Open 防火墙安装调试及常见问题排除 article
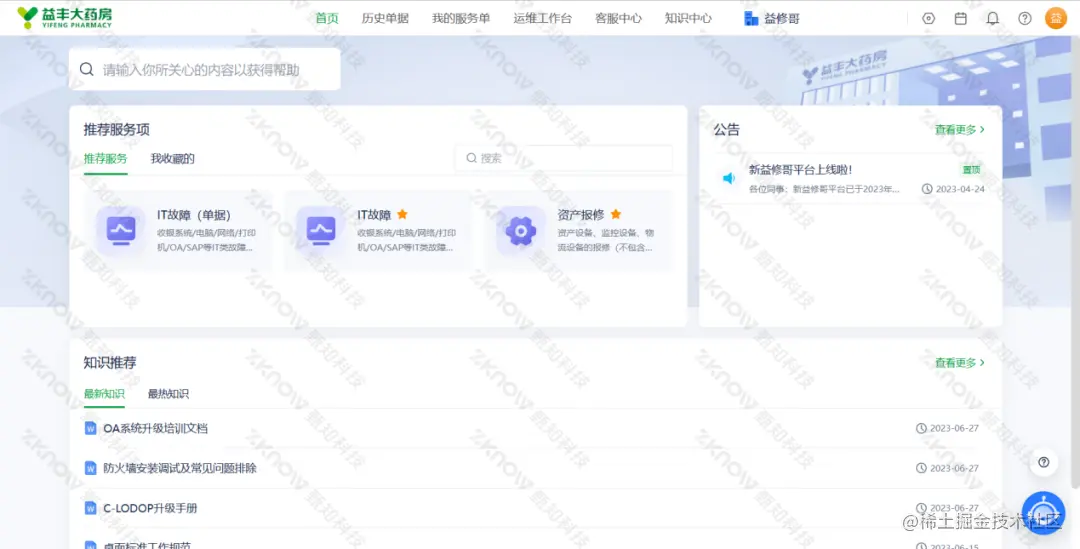1080x549 pixels. pos(180,468)
